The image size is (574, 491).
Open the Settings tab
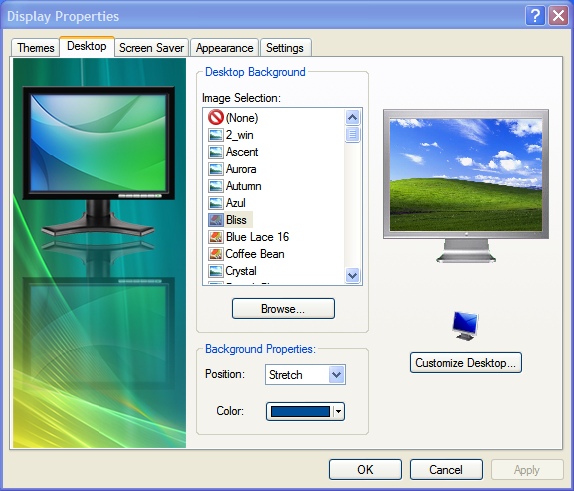[285, 48]
